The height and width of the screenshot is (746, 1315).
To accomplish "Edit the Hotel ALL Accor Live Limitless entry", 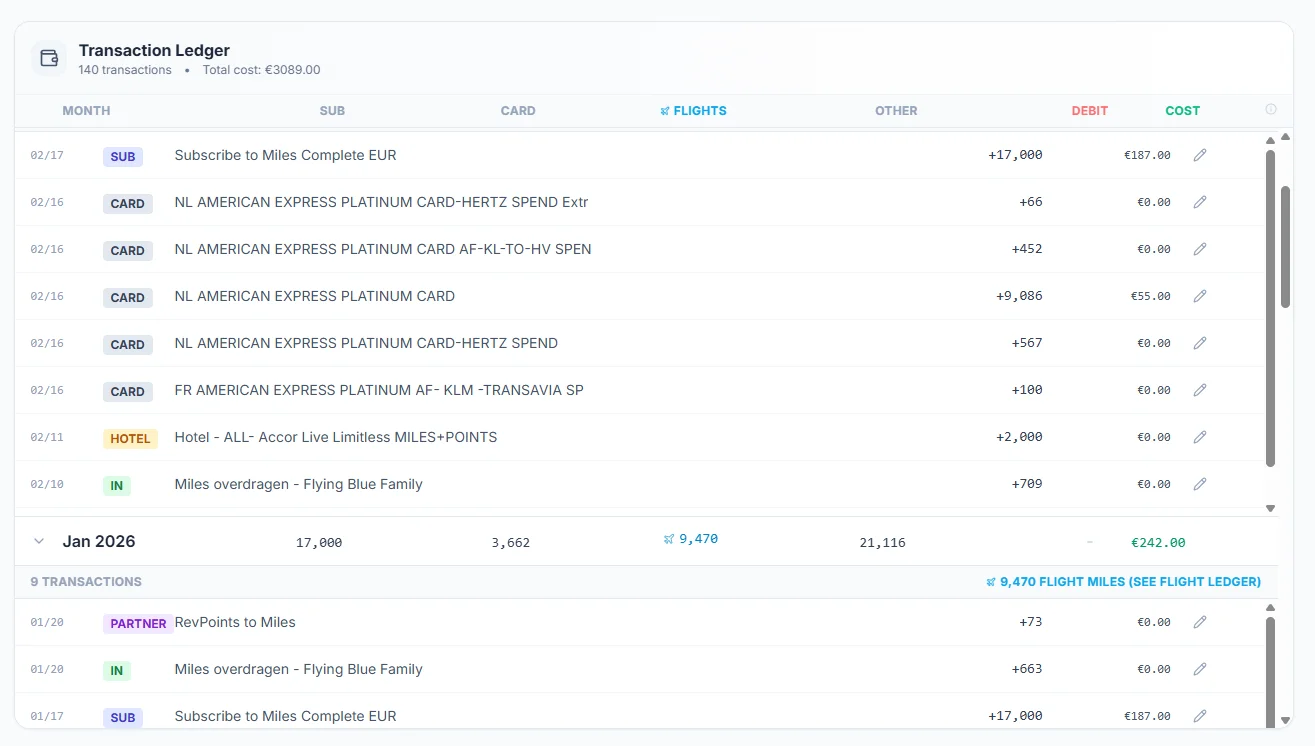I will (1199, 436).
